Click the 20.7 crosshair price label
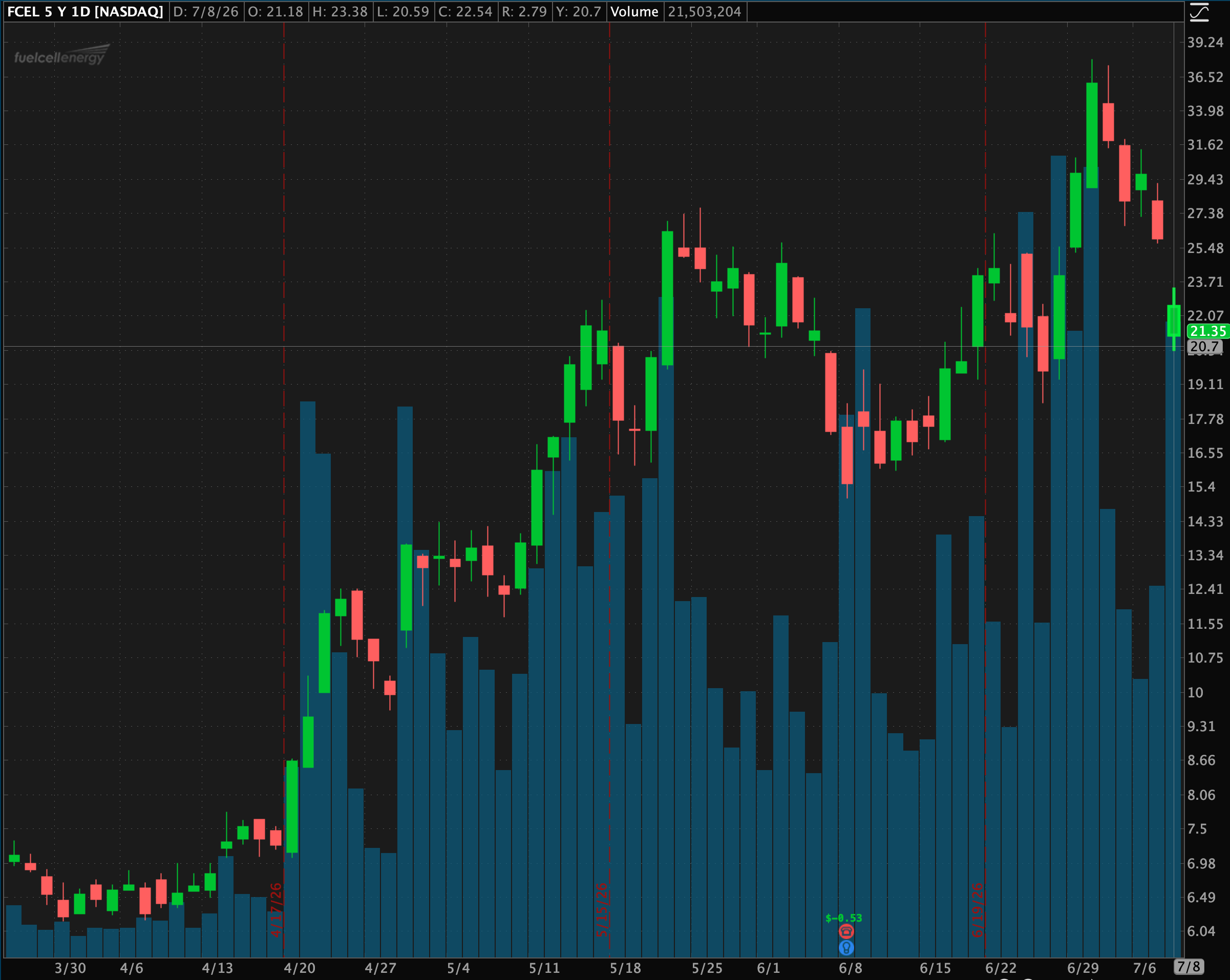Image resolution: width=1230 pixels, height=980 pixels. tap(1204, 346)
